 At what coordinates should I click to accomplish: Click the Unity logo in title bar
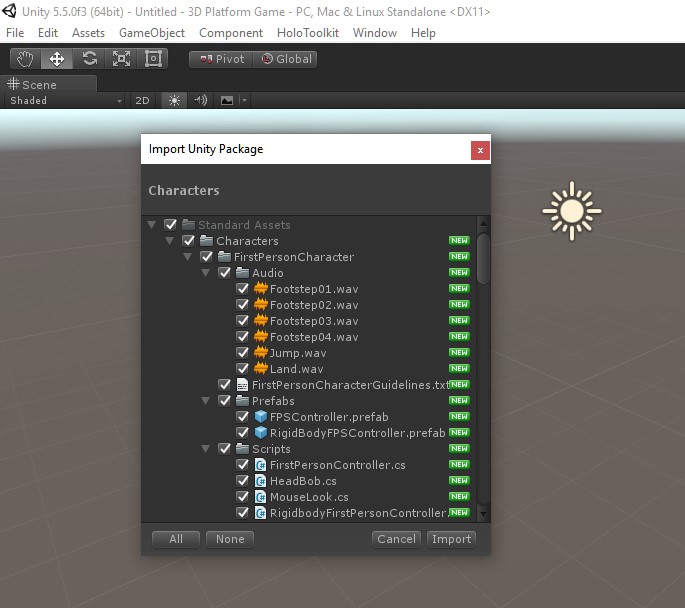[x=9, y=11]
